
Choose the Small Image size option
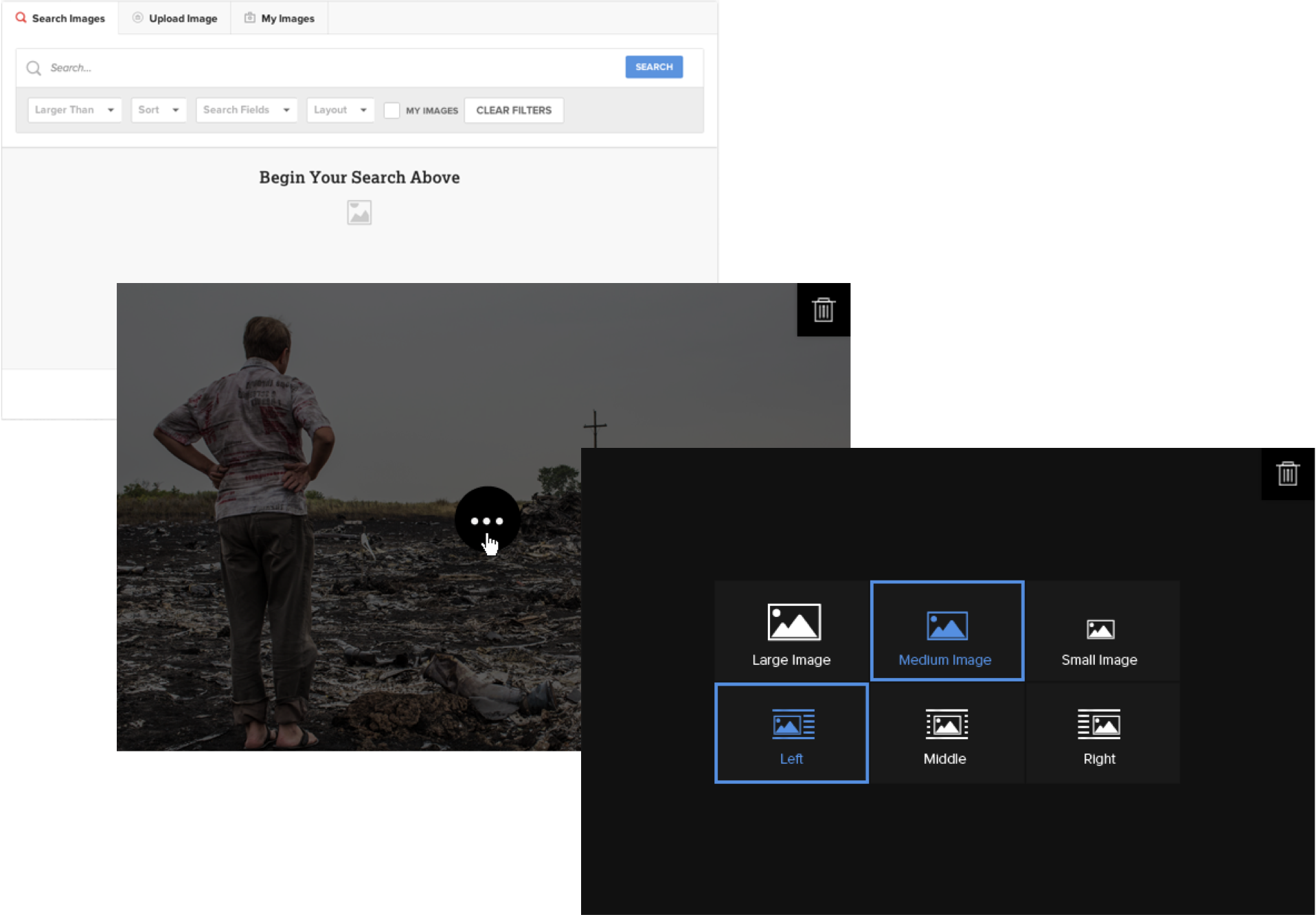point(1101,632)
